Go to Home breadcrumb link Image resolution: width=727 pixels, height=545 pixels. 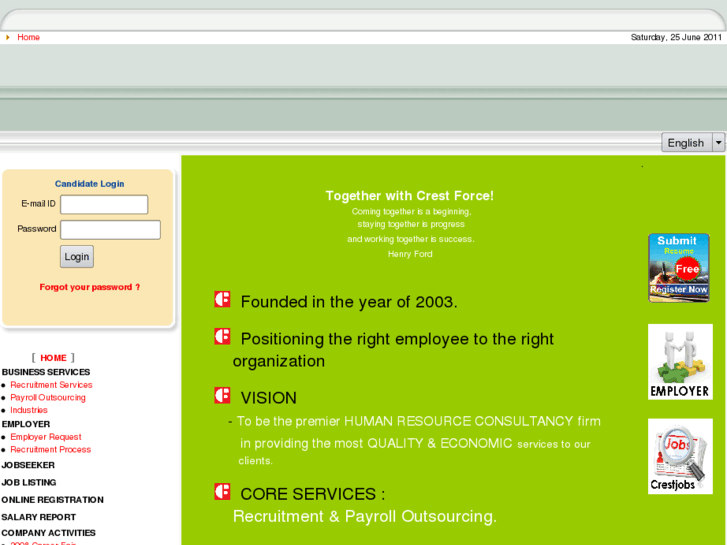(28, 37)
